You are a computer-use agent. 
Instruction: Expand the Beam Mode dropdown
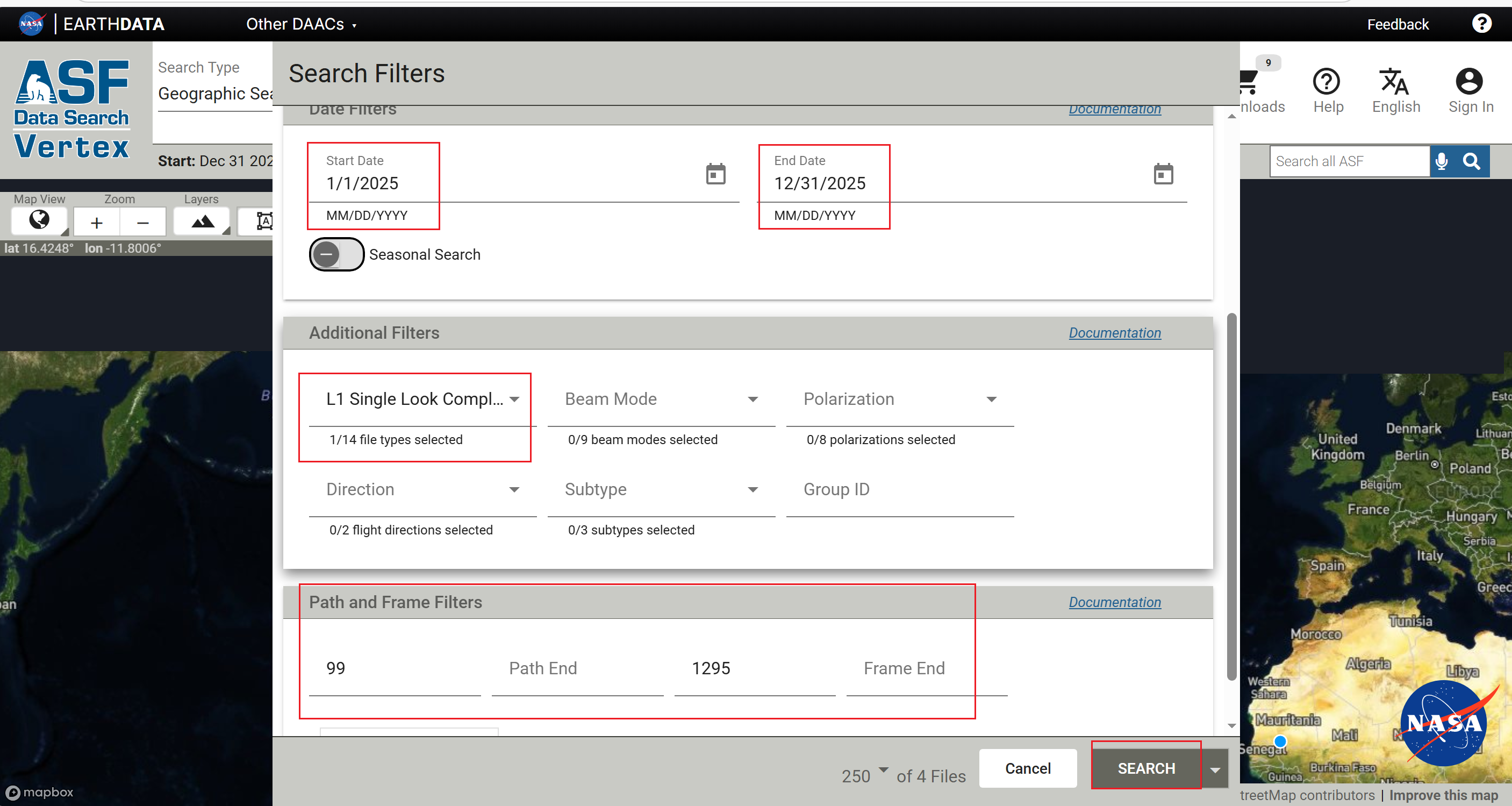coord(661,399)
